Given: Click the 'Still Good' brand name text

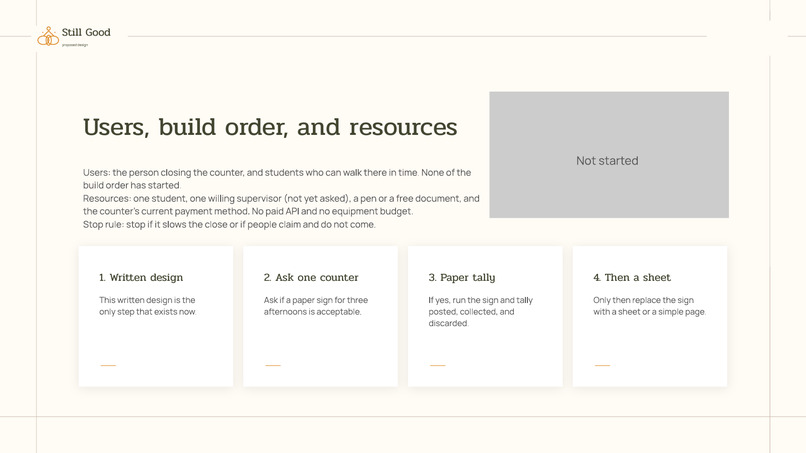Looking at the screenshot, I should (x=86, y=32).
